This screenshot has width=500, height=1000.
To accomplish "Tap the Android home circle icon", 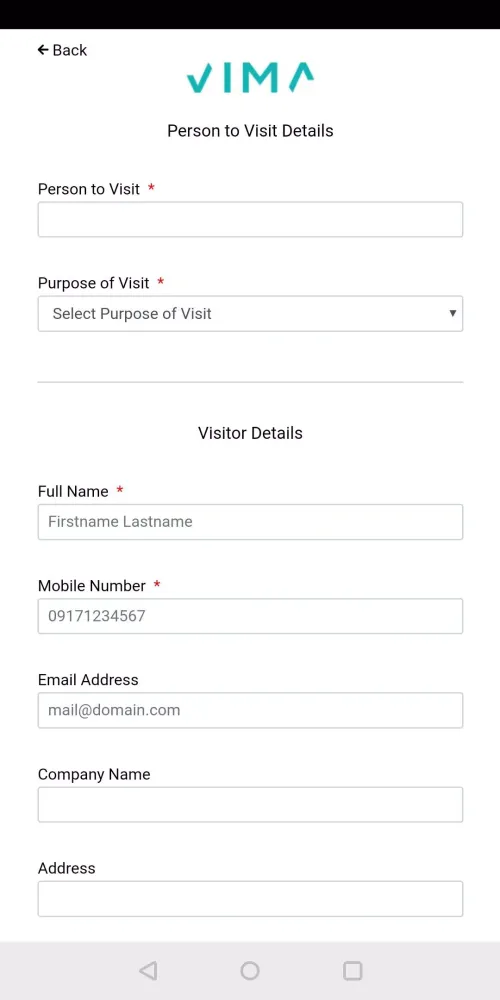I will [x=250, y=971].
